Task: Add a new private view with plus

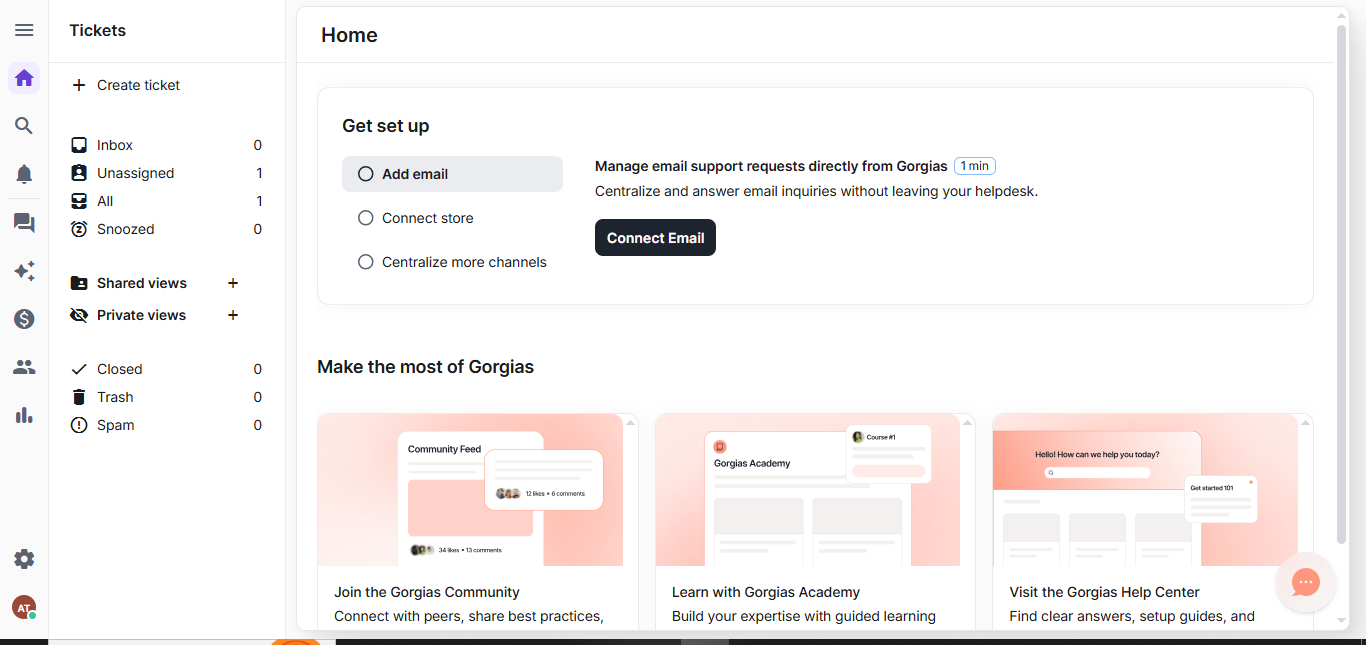Action: [x=233, y=315]
